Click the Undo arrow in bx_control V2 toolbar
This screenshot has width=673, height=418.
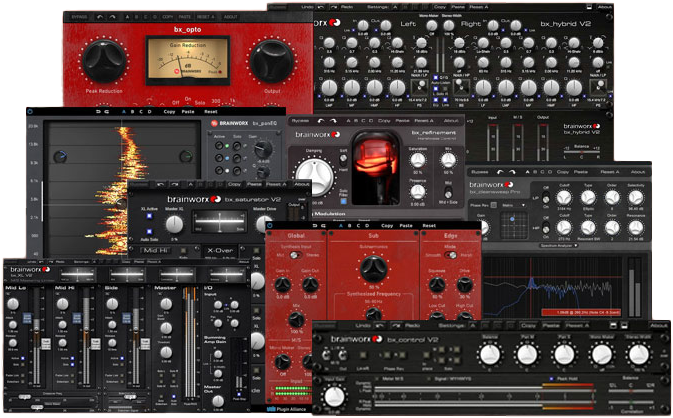(x=379, y=326)
